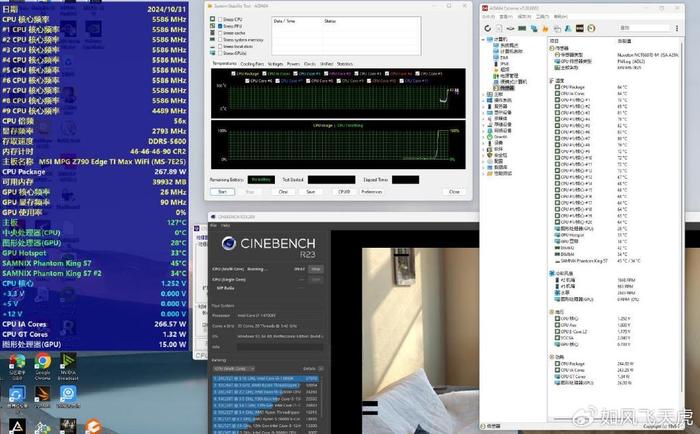Expand the DirectX tree node in AIDA64
The image size is (700, 434).
483,137
